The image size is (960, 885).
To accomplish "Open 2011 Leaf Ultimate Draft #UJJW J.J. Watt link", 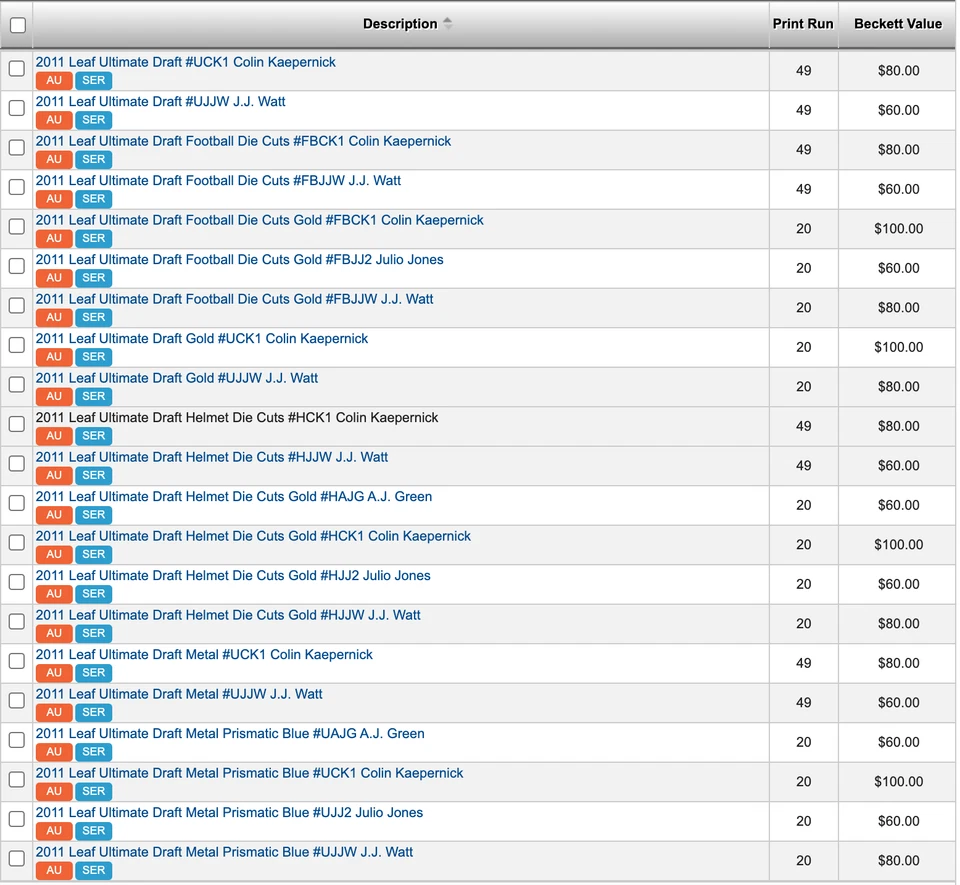I will point(160,102).
